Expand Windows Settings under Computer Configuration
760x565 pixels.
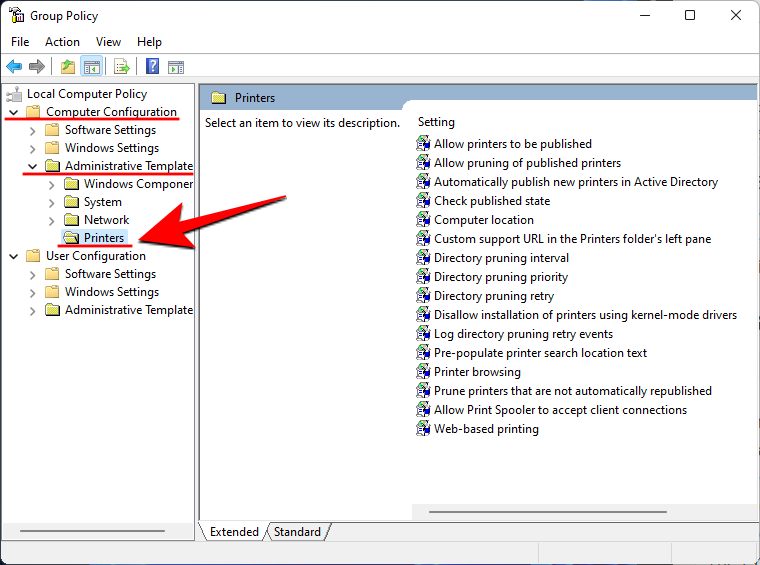32,149
